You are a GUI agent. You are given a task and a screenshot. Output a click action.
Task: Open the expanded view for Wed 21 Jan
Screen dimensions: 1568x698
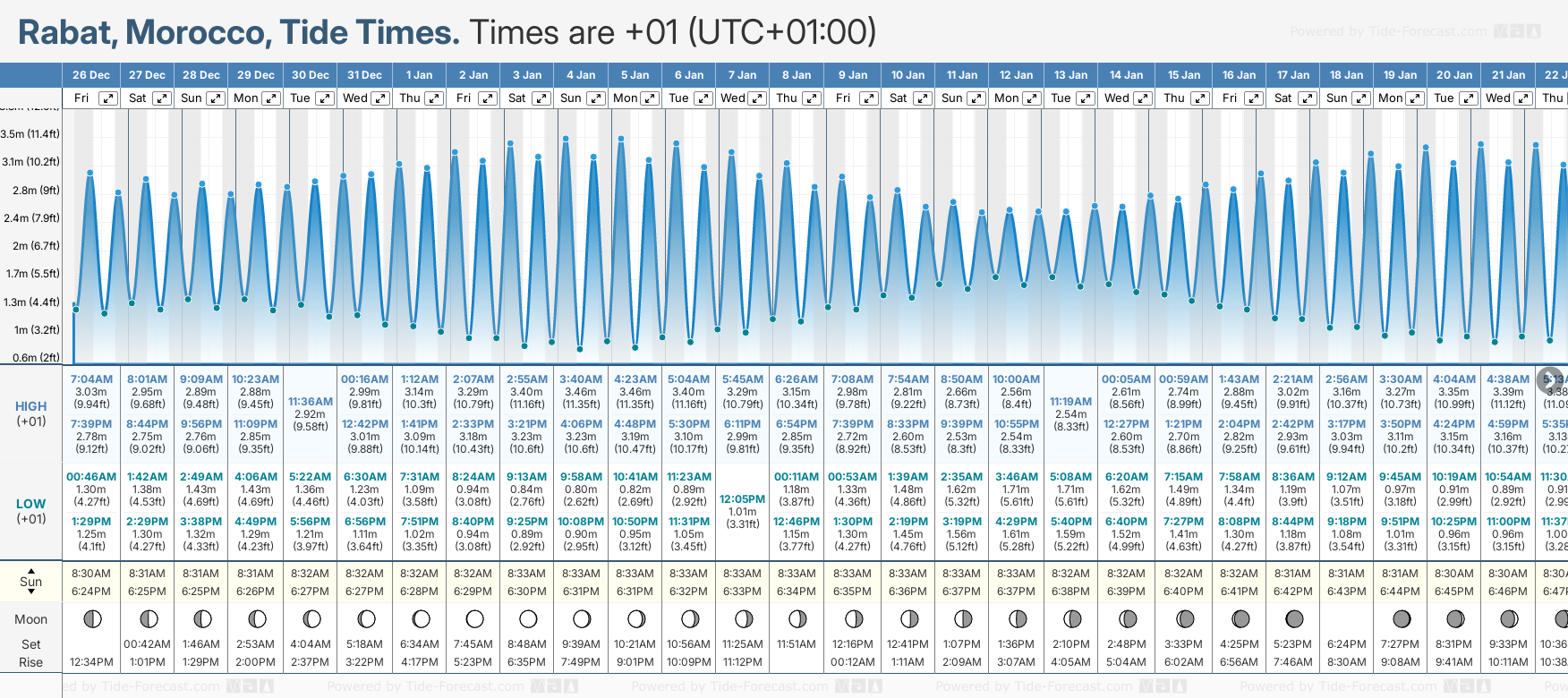pos(1521,98)
